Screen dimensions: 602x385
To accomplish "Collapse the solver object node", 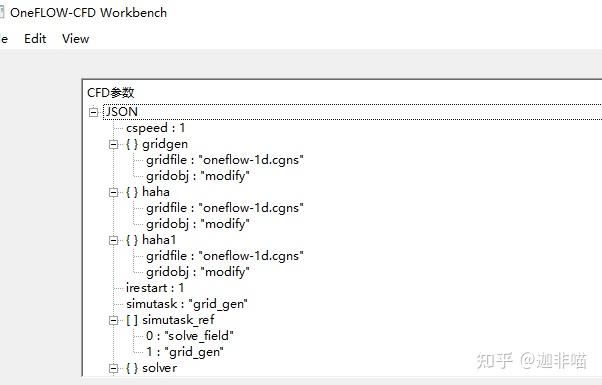I will 113,368.
